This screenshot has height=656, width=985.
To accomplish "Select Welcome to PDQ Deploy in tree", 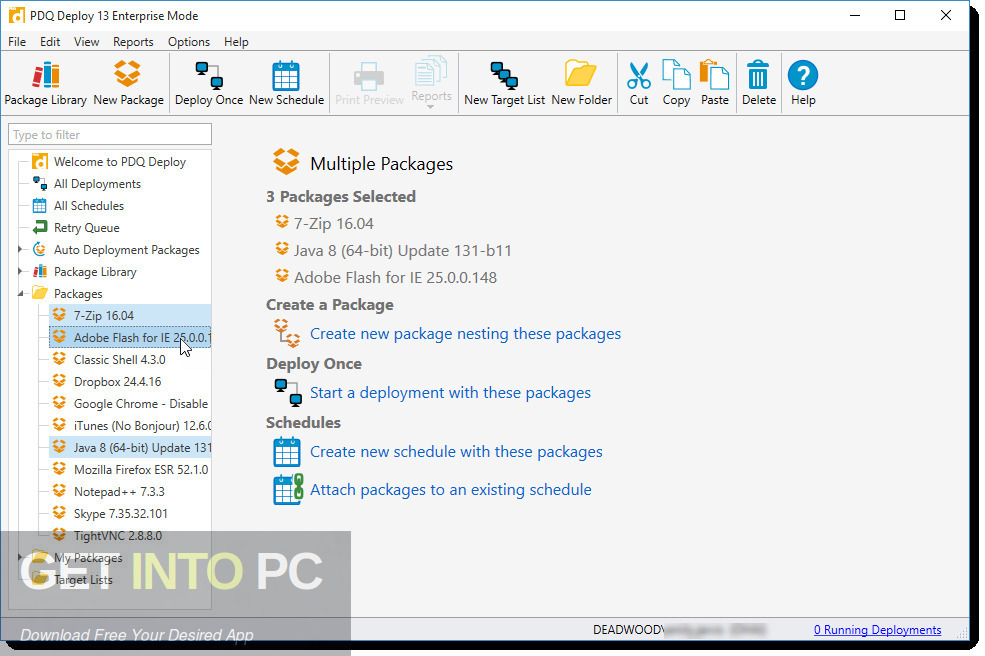I will (119, 161).
